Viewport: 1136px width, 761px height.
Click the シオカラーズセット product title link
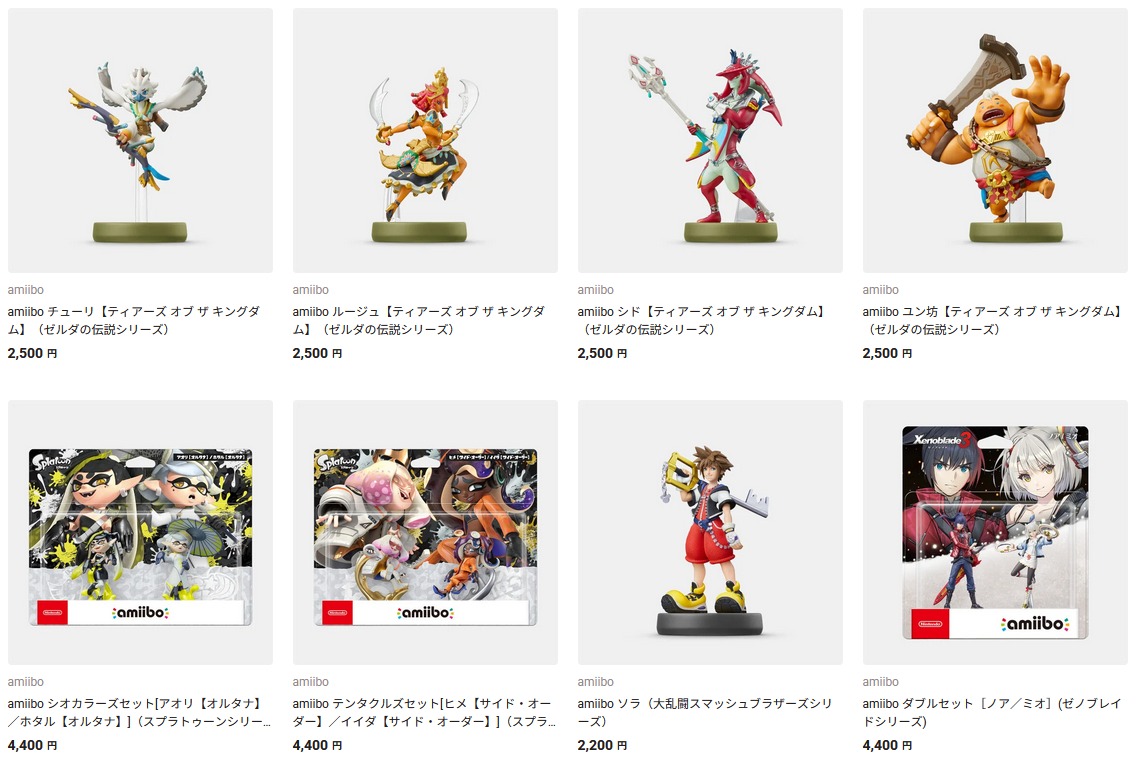(x=139, y=712)
